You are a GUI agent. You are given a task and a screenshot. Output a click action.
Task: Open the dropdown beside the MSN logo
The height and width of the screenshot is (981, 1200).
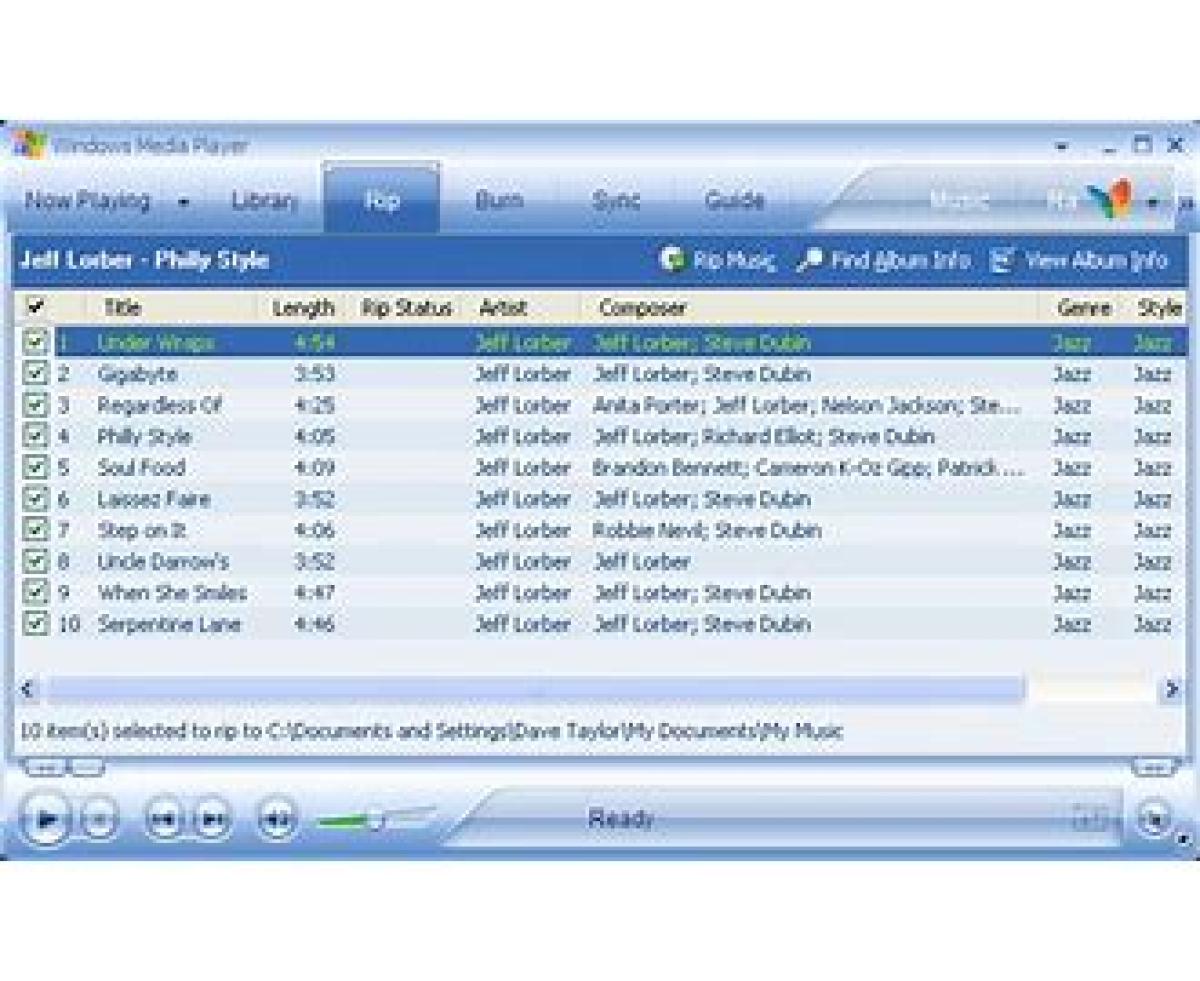[x=1152, y=202]
